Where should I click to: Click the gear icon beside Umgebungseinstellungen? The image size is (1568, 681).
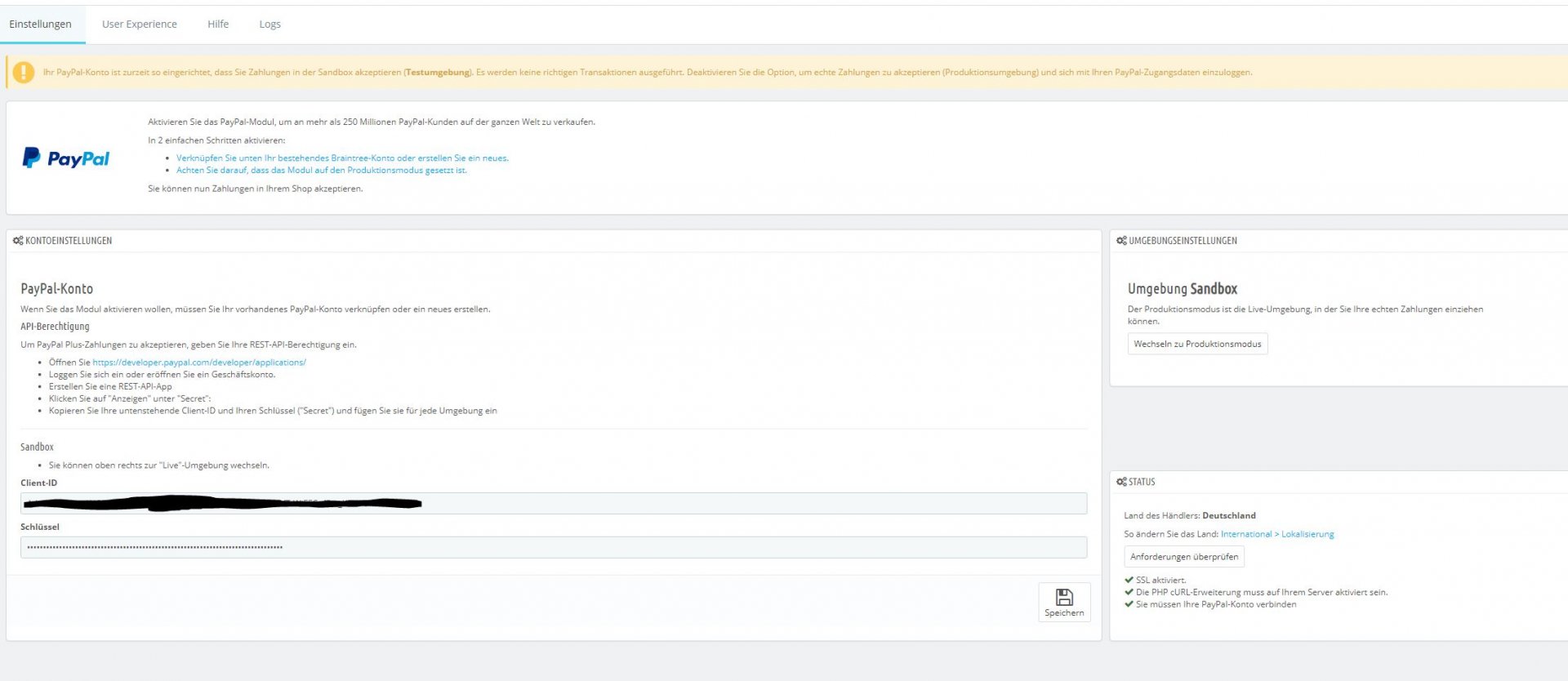point(1121,241)
